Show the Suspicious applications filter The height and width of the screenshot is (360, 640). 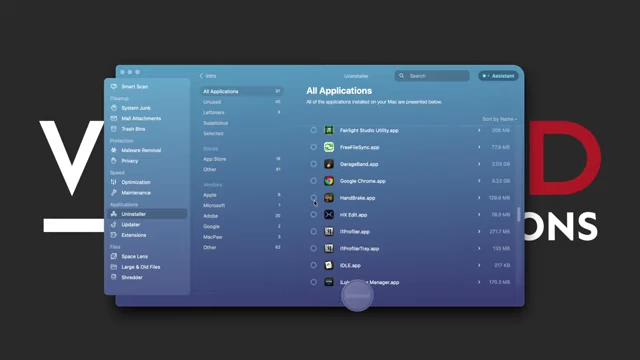(242, 123)
